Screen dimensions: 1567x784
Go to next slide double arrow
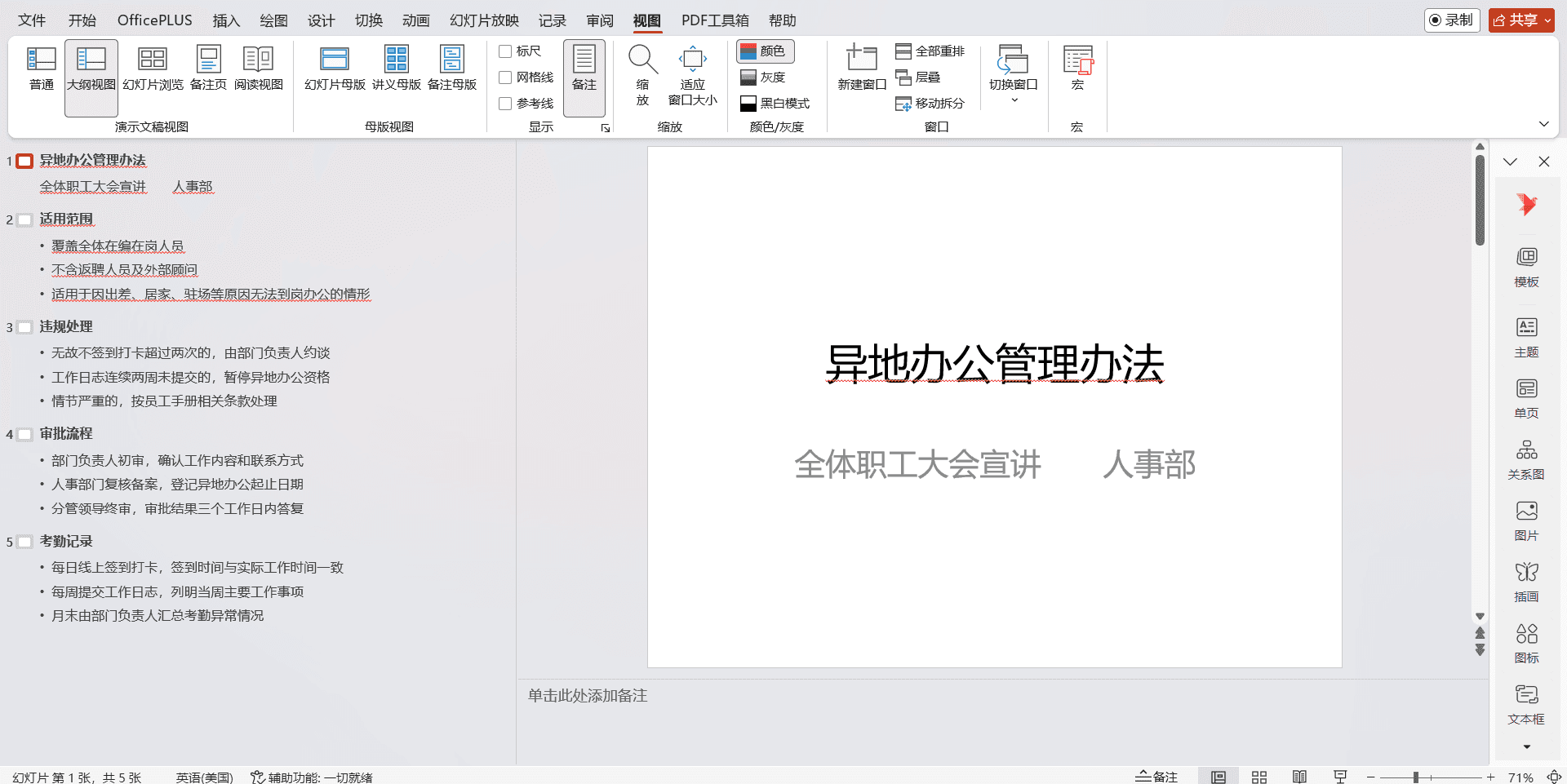click(x=1480, y=650)
